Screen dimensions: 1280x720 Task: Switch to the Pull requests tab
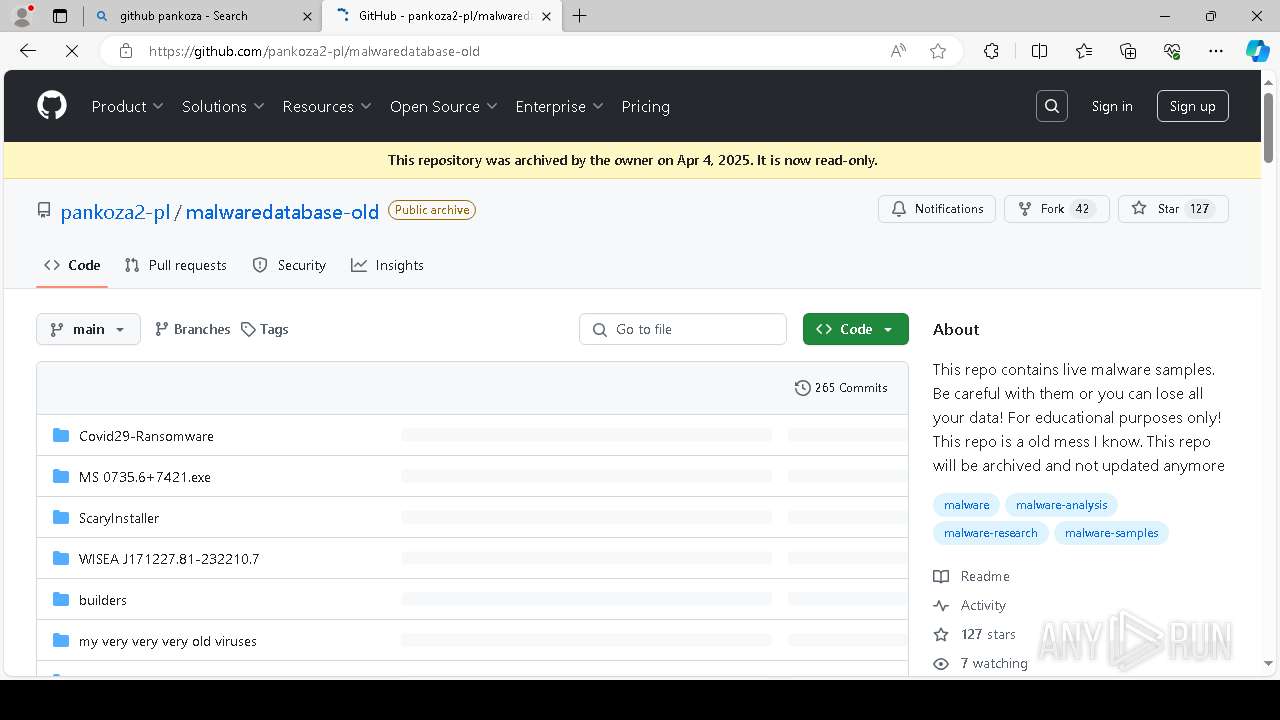click(176, 265)
